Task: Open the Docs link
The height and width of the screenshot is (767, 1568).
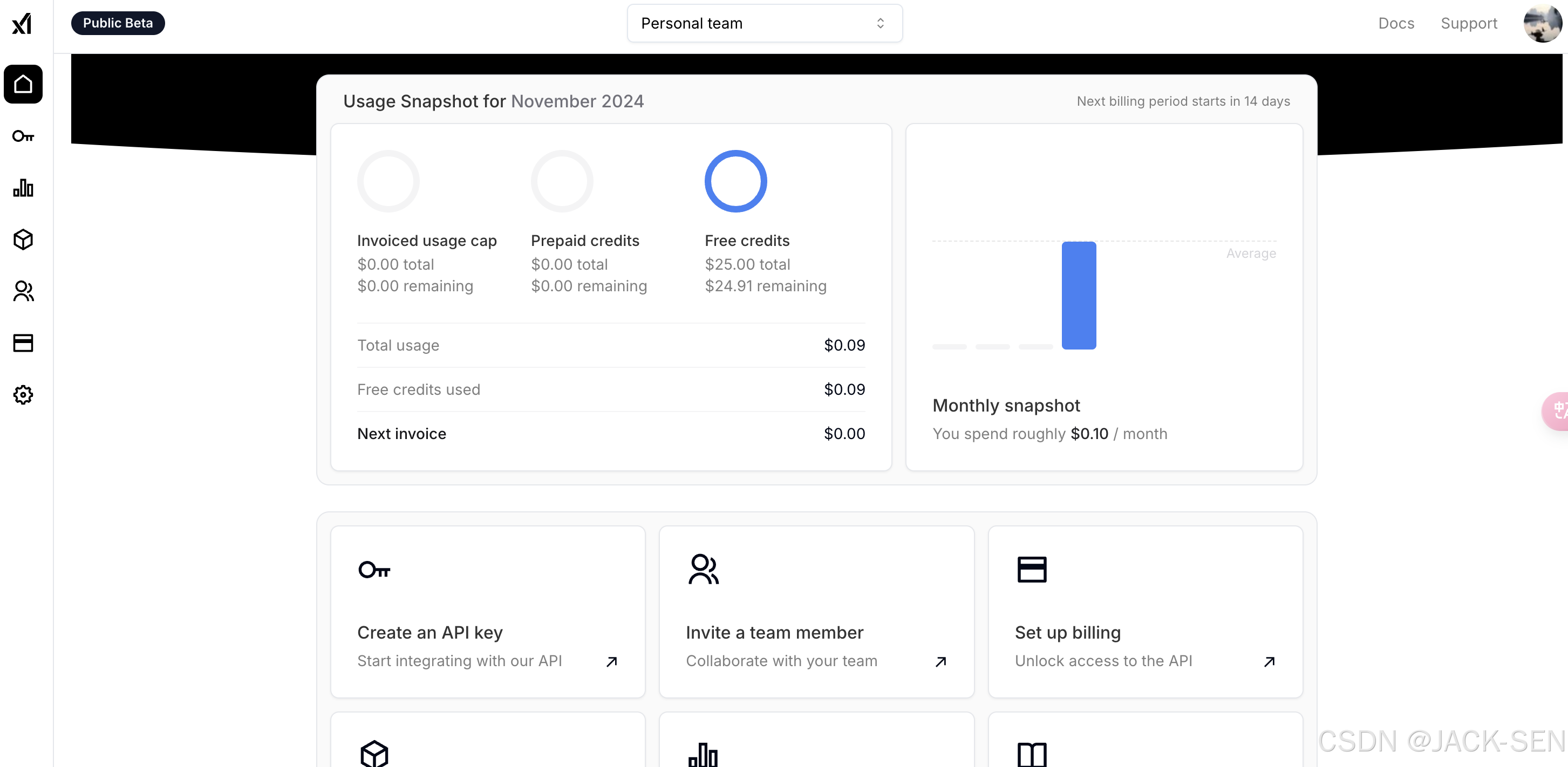Action: click(x=1396, y=23)
